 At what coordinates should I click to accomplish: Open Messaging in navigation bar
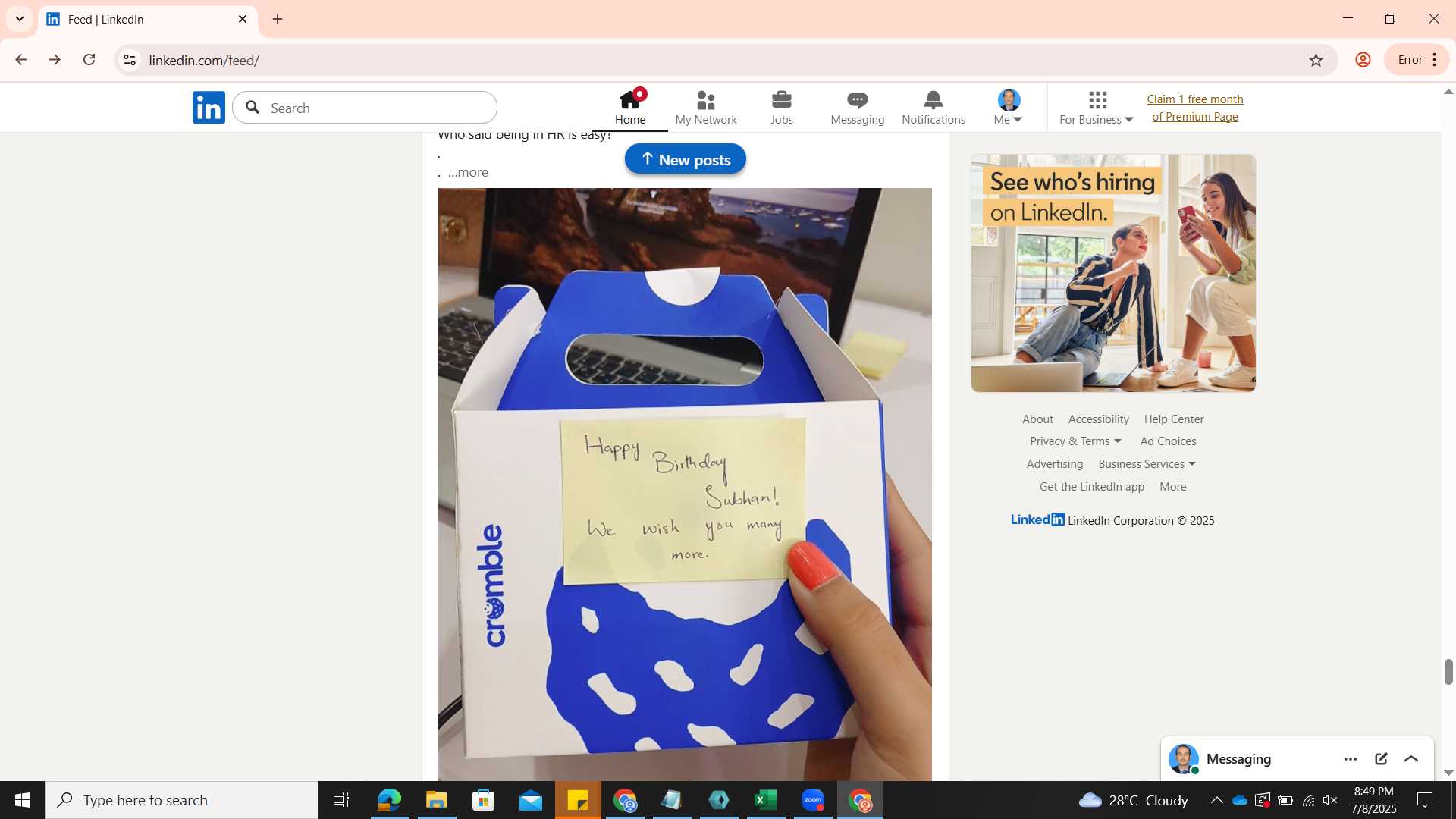tap(858, 108)
